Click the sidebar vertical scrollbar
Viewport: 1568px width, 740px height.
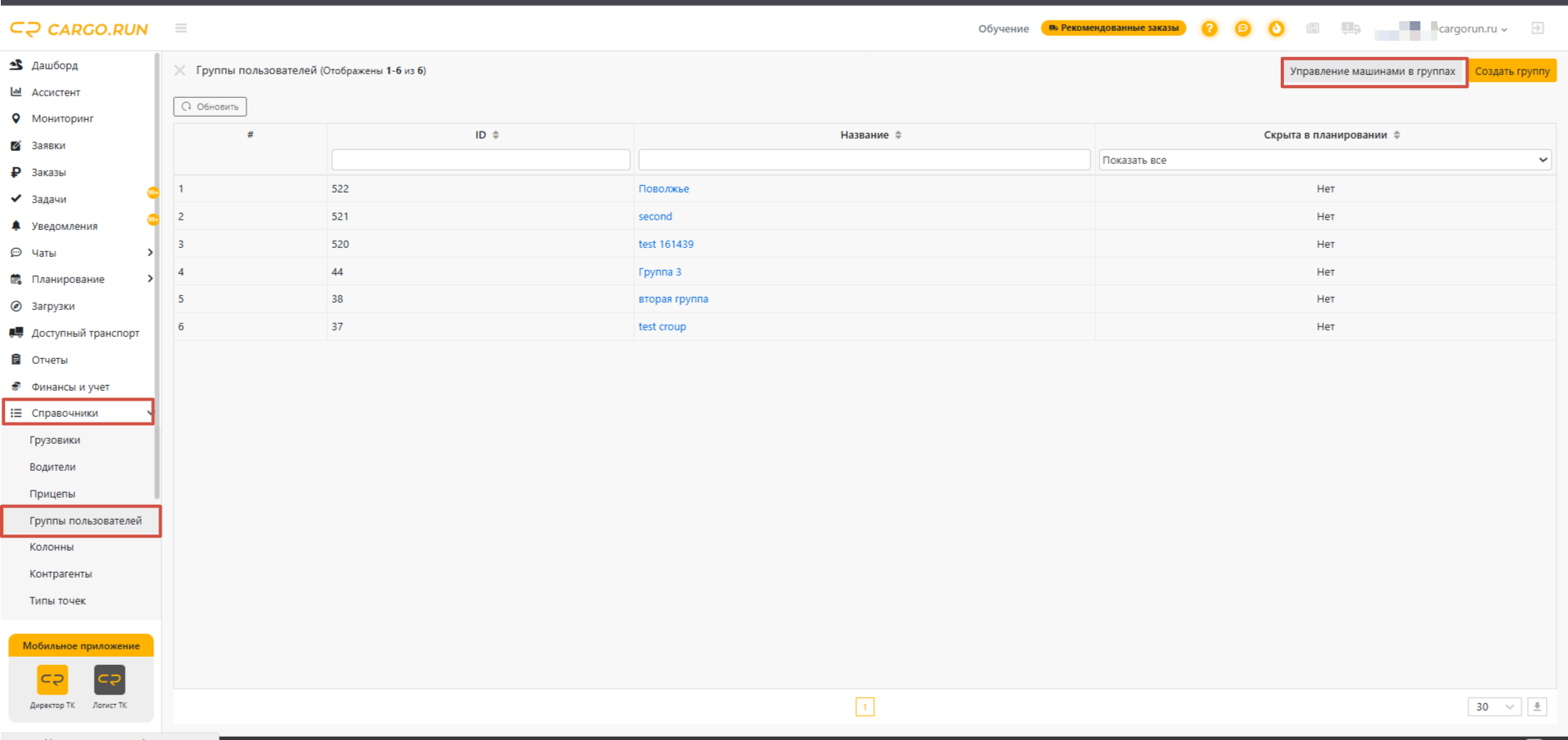157,277
